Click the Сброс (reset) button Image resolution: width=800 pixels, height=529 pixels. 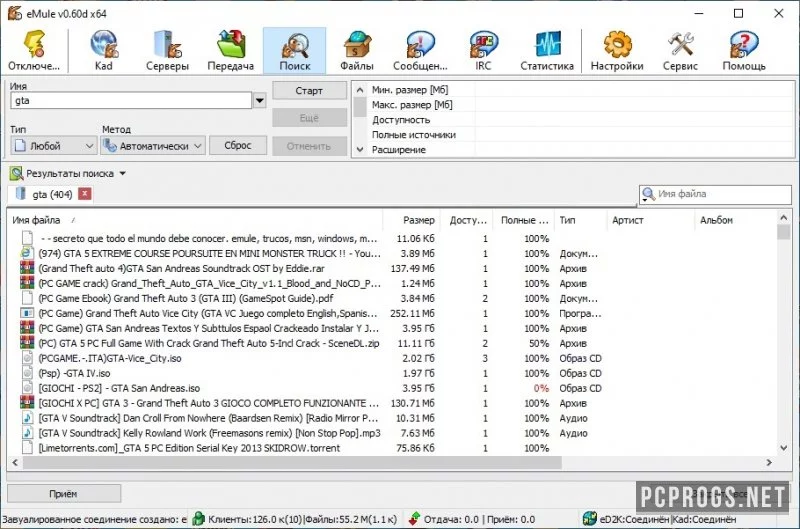click(238, 145)
